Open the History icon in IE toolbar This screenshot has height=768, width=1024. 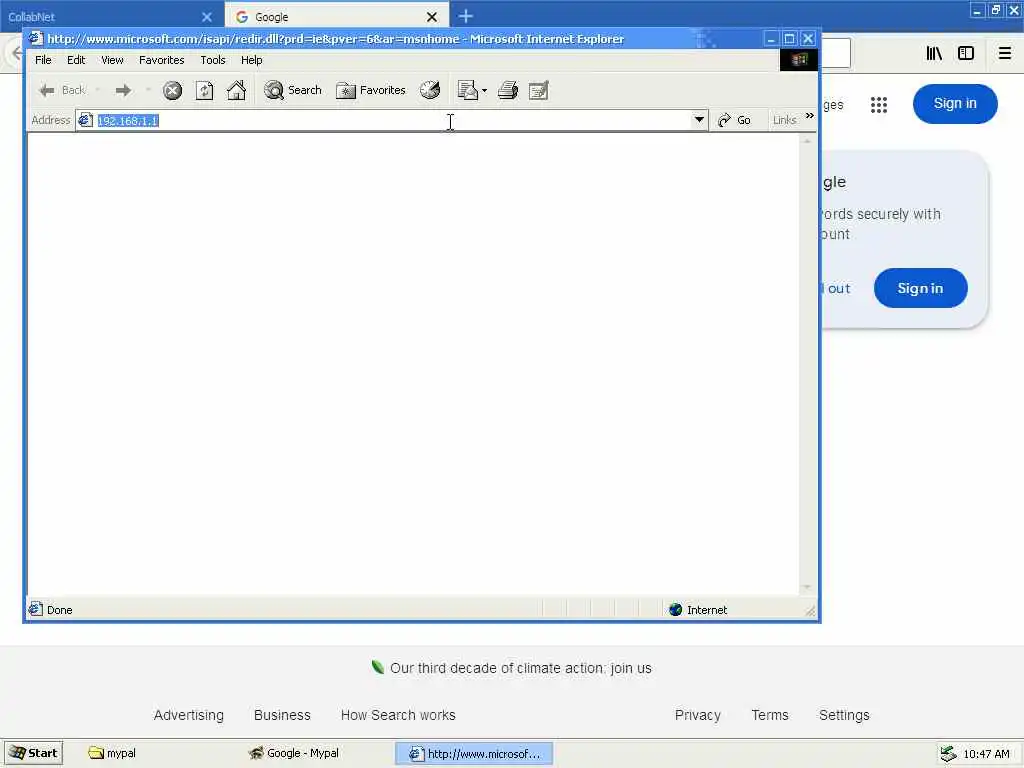[x=430, y=90]
